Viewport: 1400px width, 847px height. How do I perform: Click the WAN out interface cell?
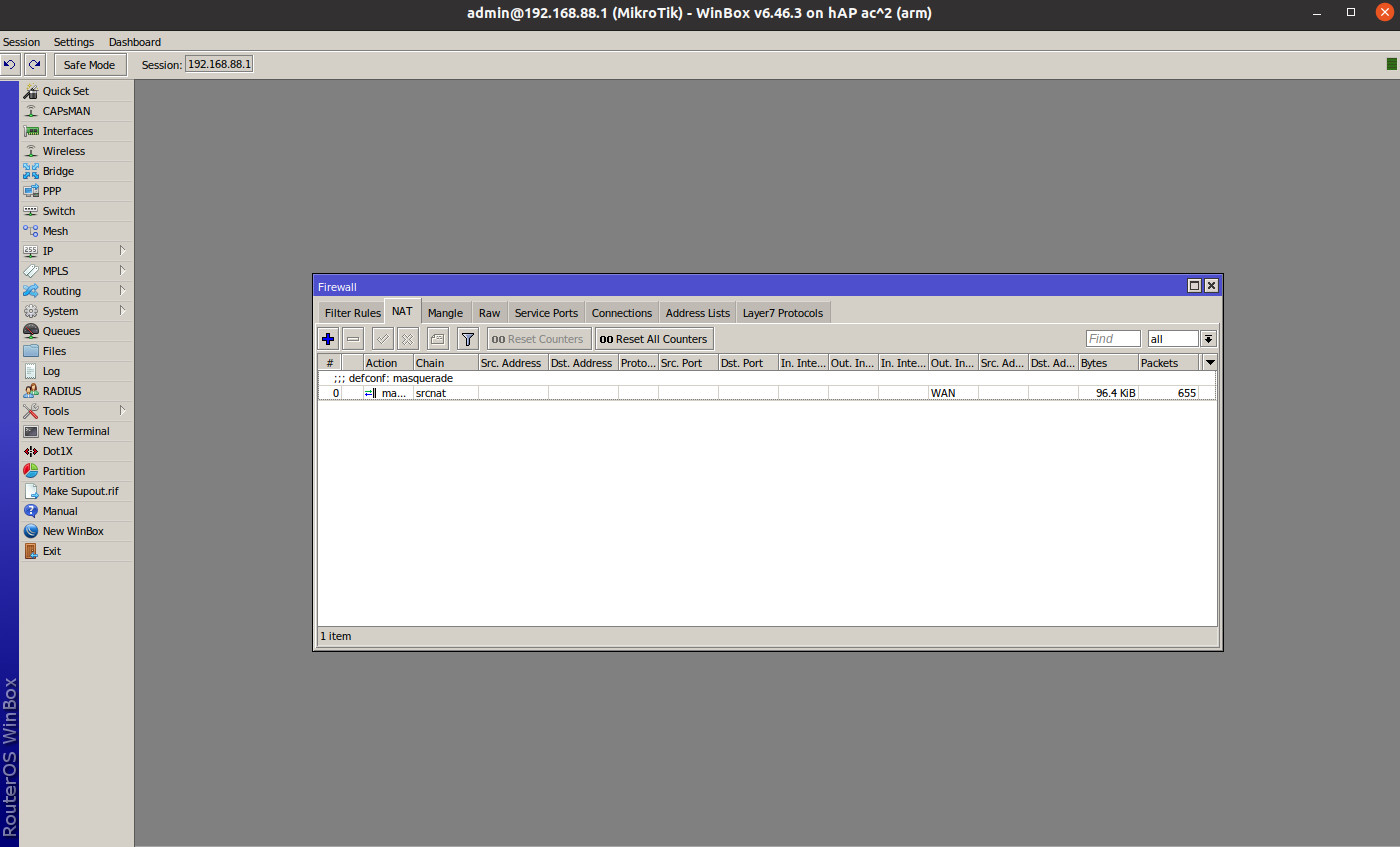953,393
